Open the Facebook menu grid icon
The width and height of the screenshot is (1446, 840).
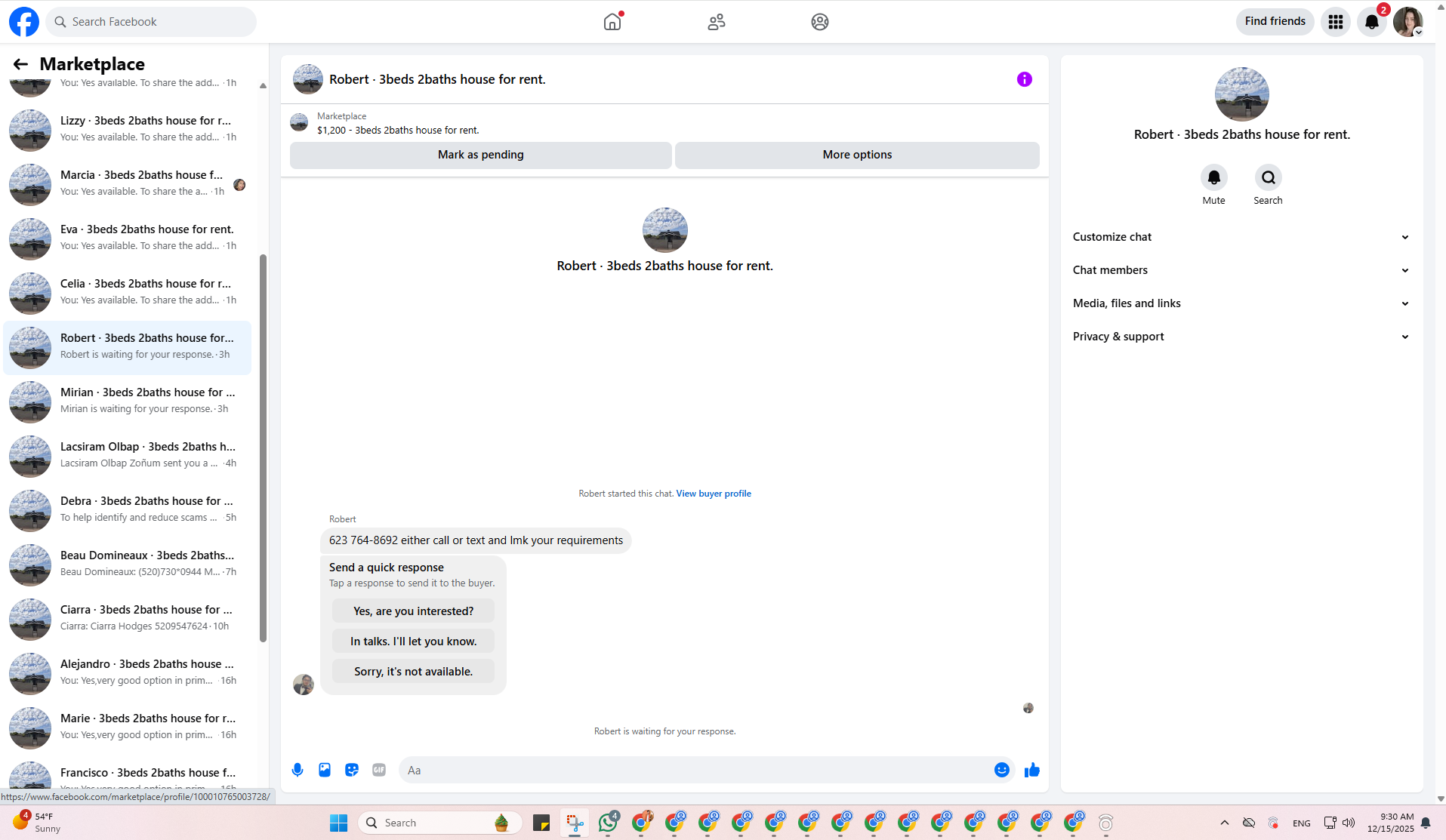click(x=1336, y=22)
